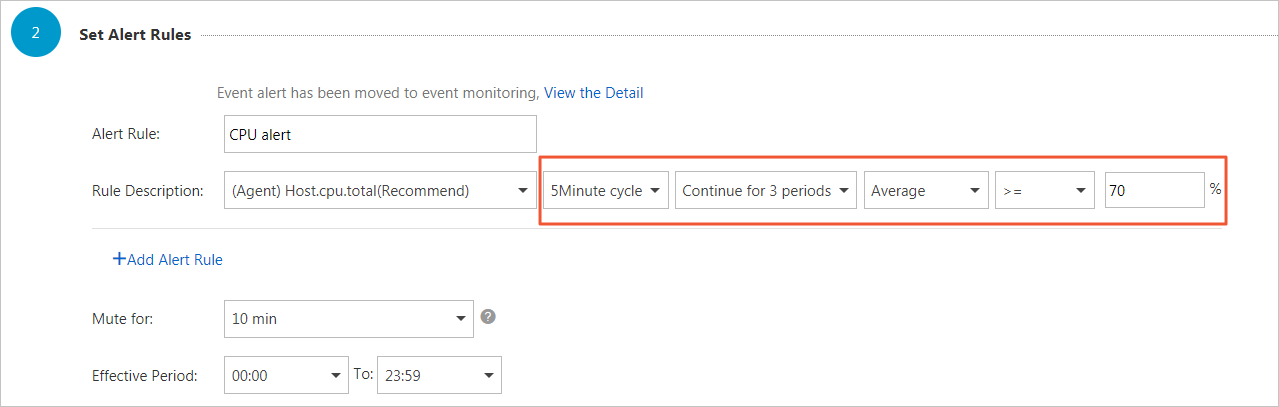Open the >= comparison operator dropdown
Viewport: 1279px width, 407px height.
1045,190
